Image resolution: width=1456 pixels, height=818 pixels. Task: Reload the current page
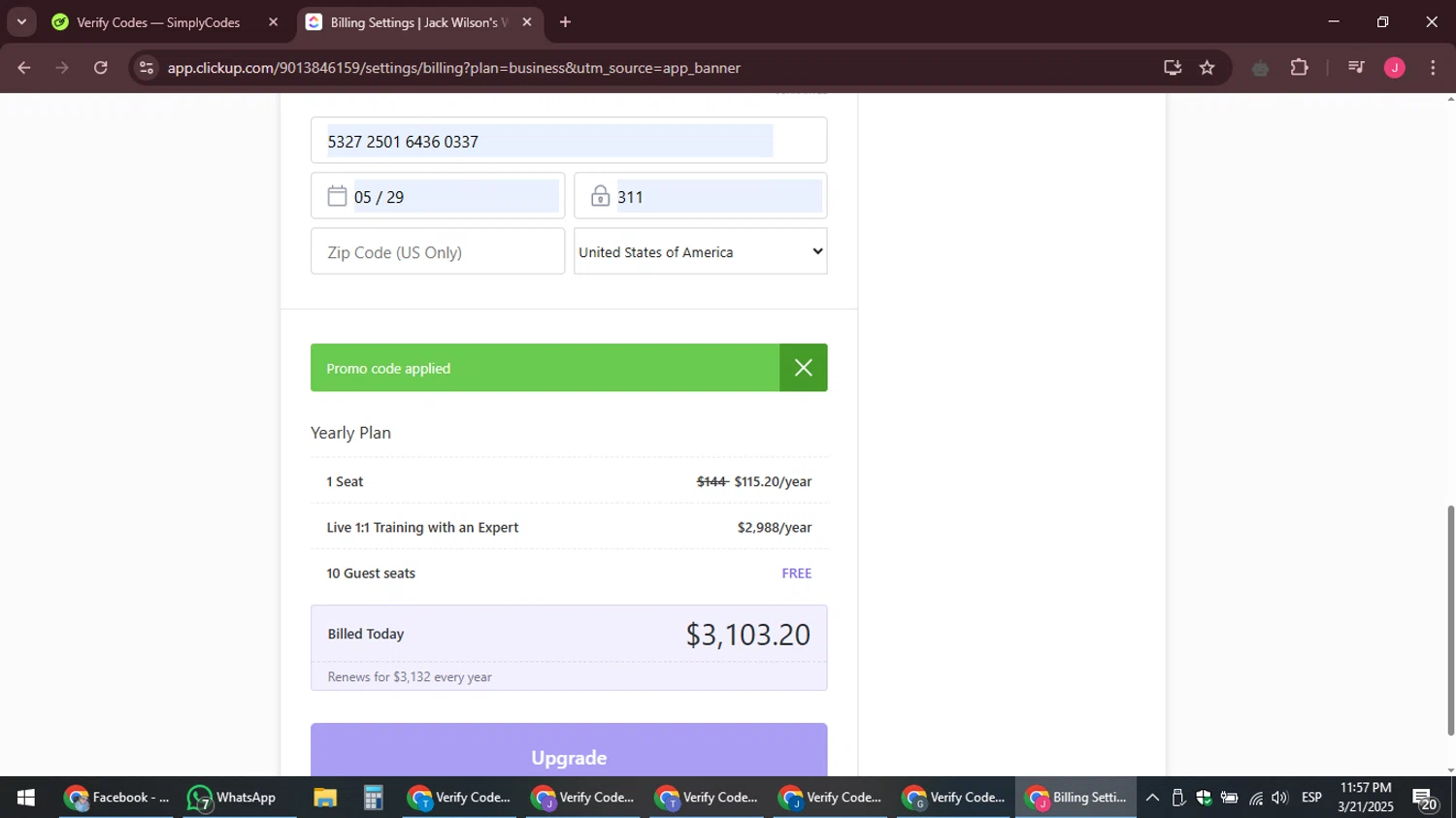101,68
